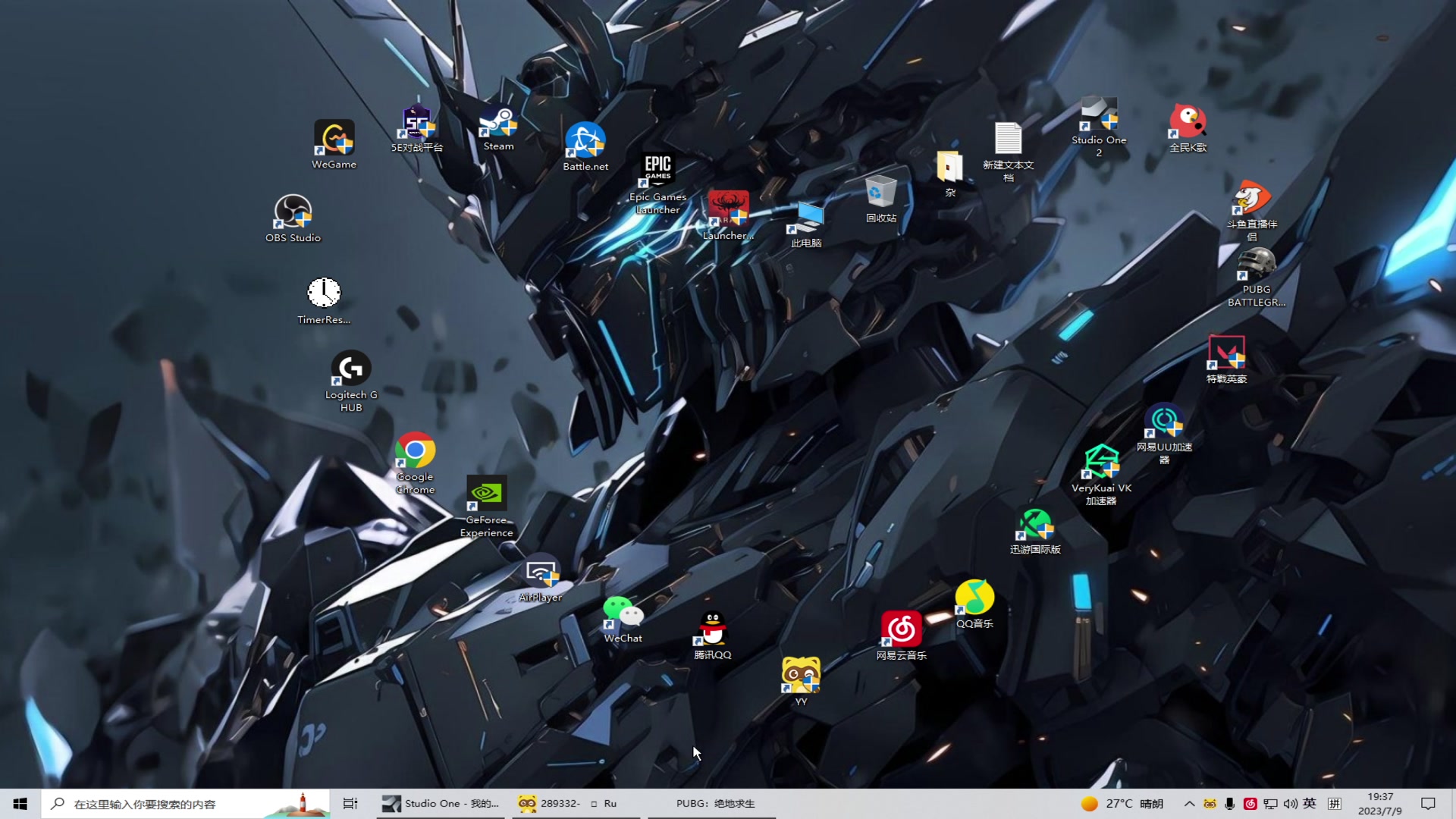The height and width of the screenshot is (819, 1456).
Task: Click the taskbar search box
Action: [x=185, y=804]
